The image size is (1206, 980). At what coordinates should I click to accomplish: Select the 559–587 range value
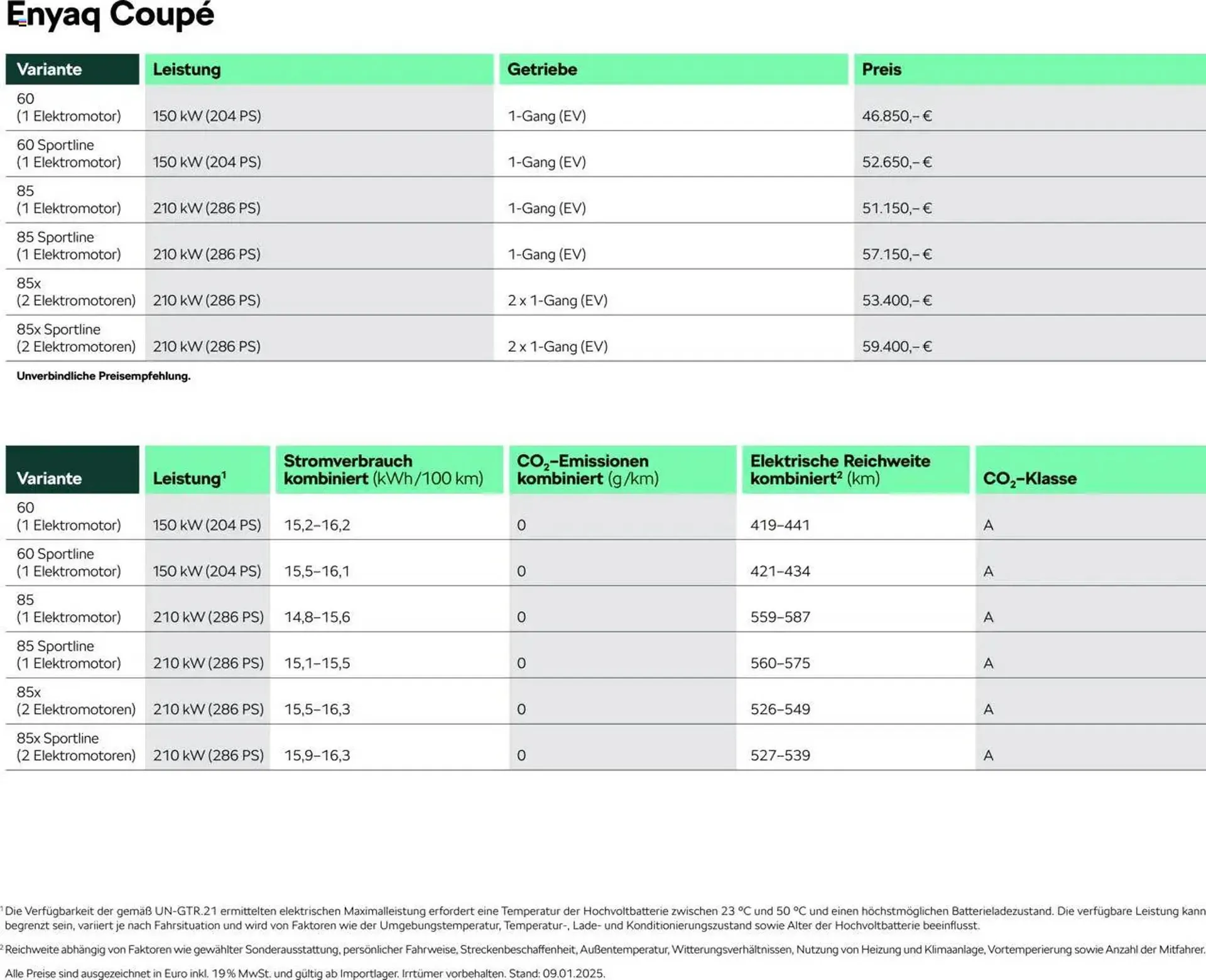point(780,618)
